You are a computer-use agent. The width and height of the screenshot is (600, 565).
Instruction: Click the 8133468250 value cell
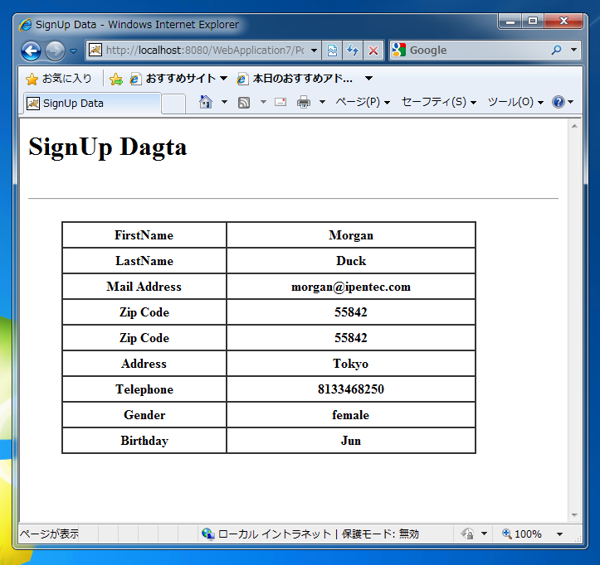351,389
